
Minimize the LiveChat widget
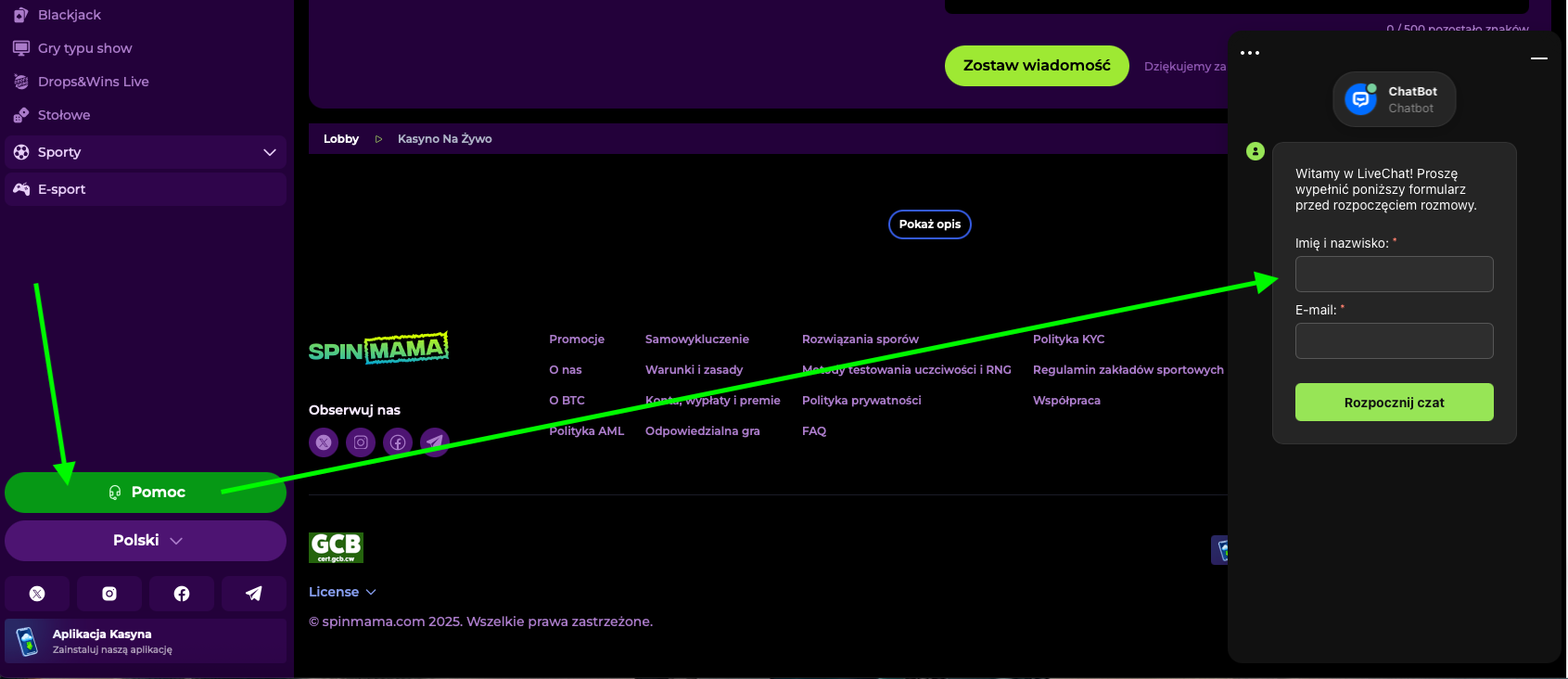pos(1539,58)
